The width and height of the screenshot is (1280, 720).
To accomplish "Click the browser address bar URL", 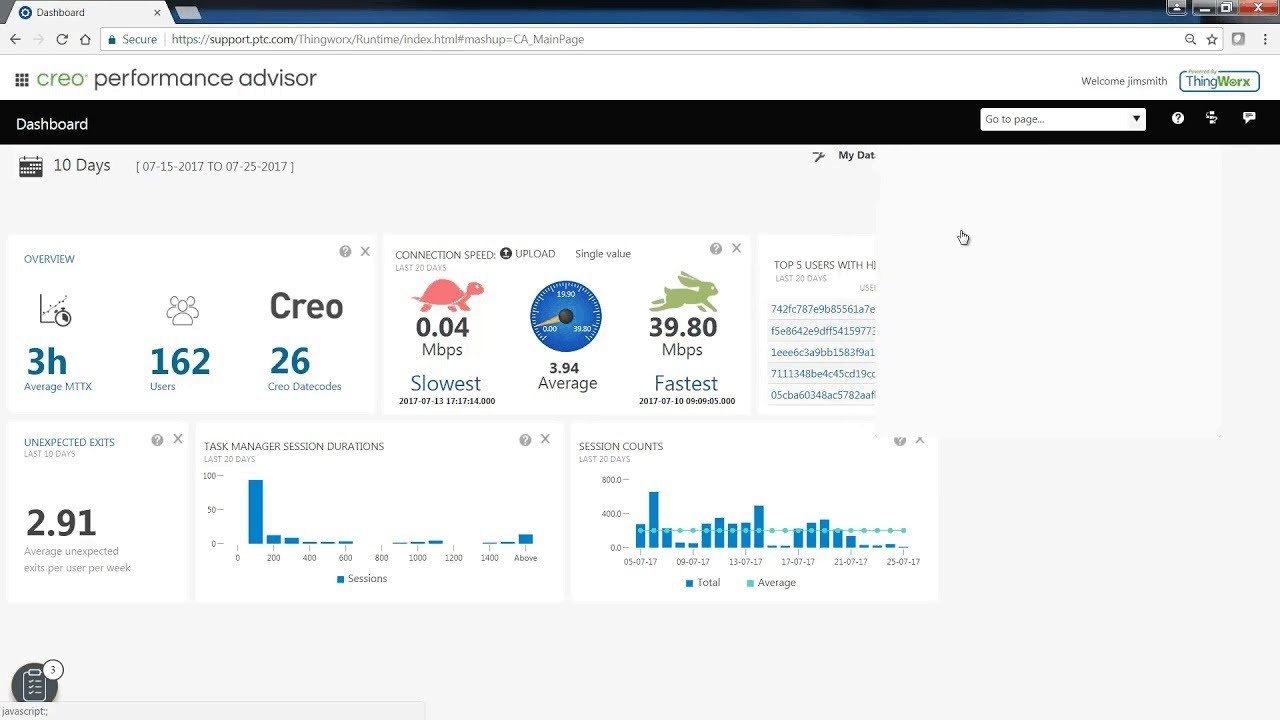I will (x=378, y=39).
